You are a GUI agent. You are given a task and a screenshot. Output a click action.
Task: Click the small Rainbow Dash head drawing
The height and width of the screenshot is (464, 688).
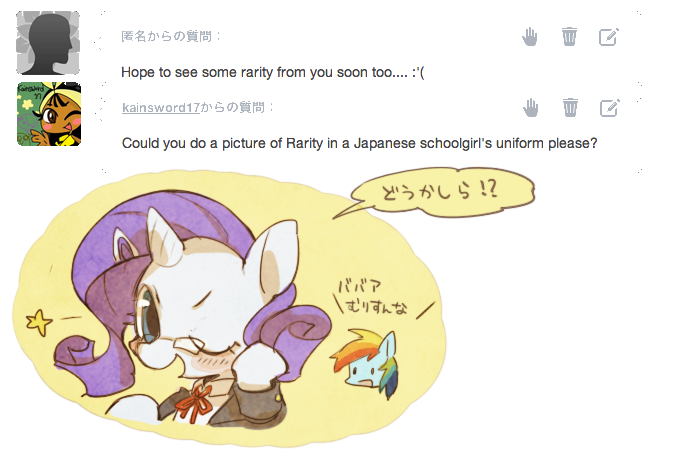[x=367, y=363]
